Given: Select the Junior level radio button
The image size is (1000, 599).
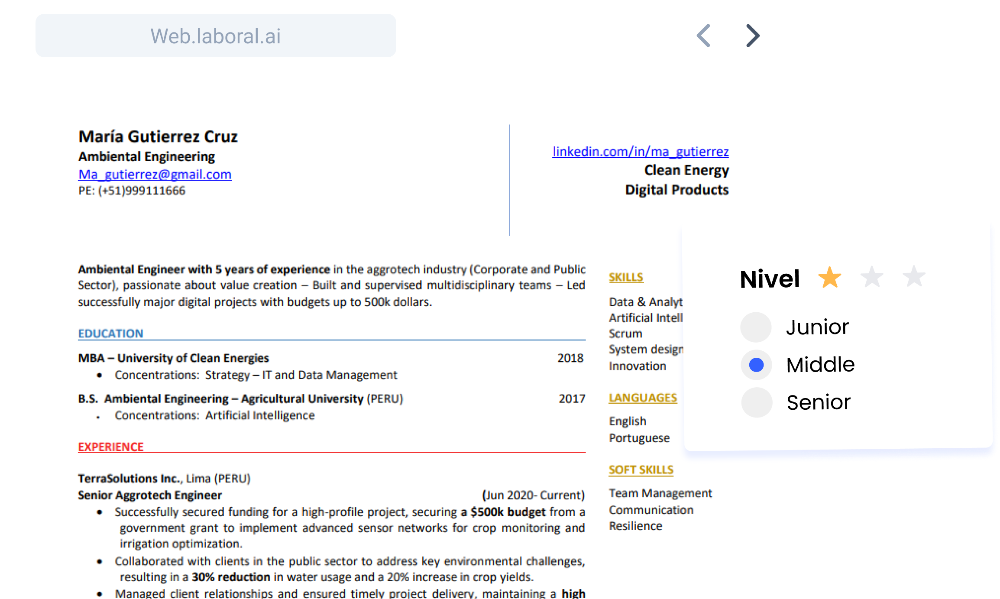Looking at the screenshot, I should pyautogui.click(x=756, y=327).
